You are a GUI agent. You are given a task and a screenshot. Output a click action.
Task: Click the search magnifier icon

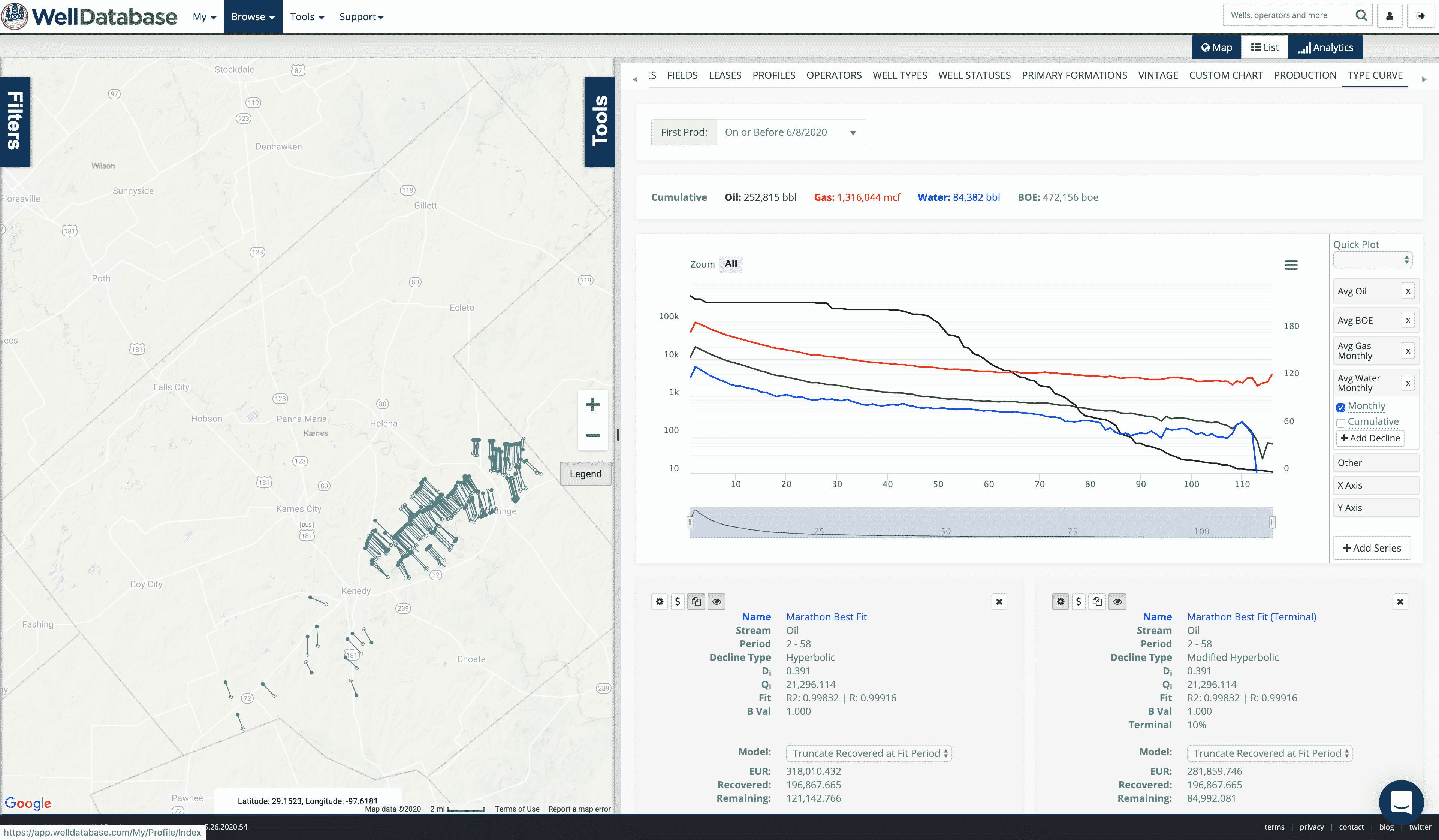coord(1361,15)
